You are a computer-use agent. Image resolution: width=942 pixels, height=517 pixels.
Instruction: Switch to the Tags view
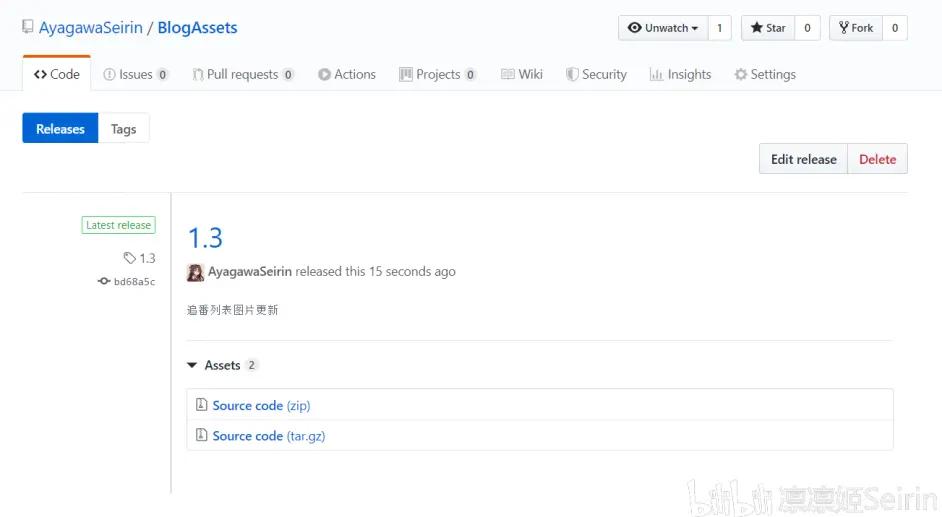click(x=124, y=129)
